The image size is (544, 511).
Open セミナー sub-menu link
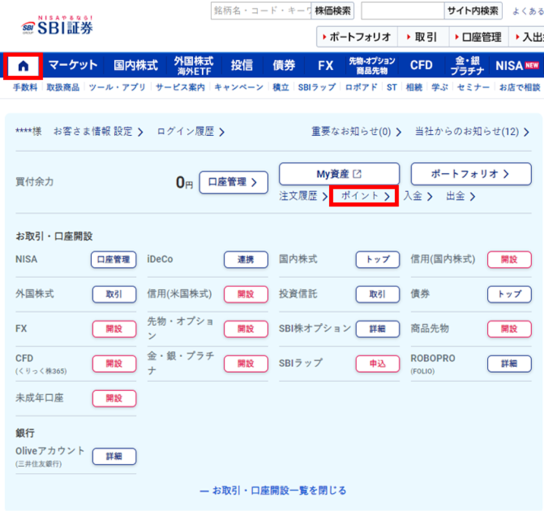point(473,87)
